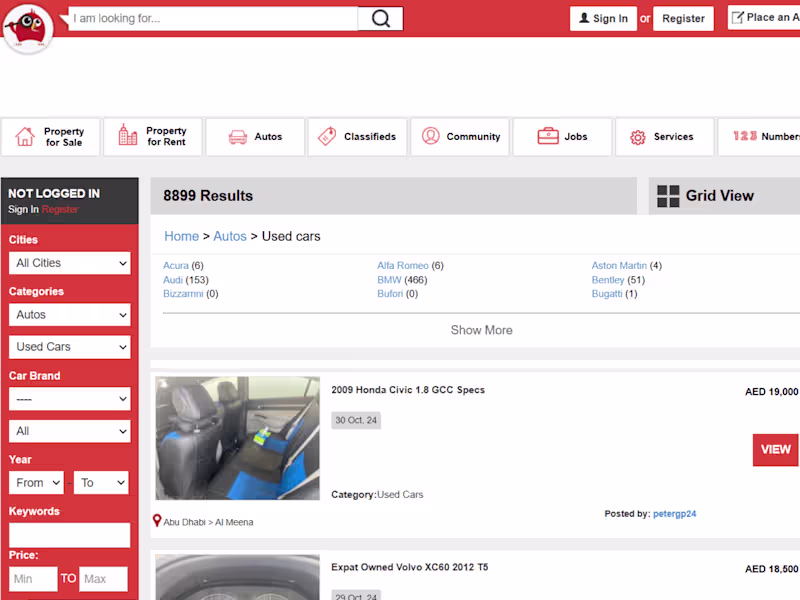The height and width of the screenshot is (600, 800).
Task: Click the briefcase icon in Jobs tab
Action: point(548,136)
